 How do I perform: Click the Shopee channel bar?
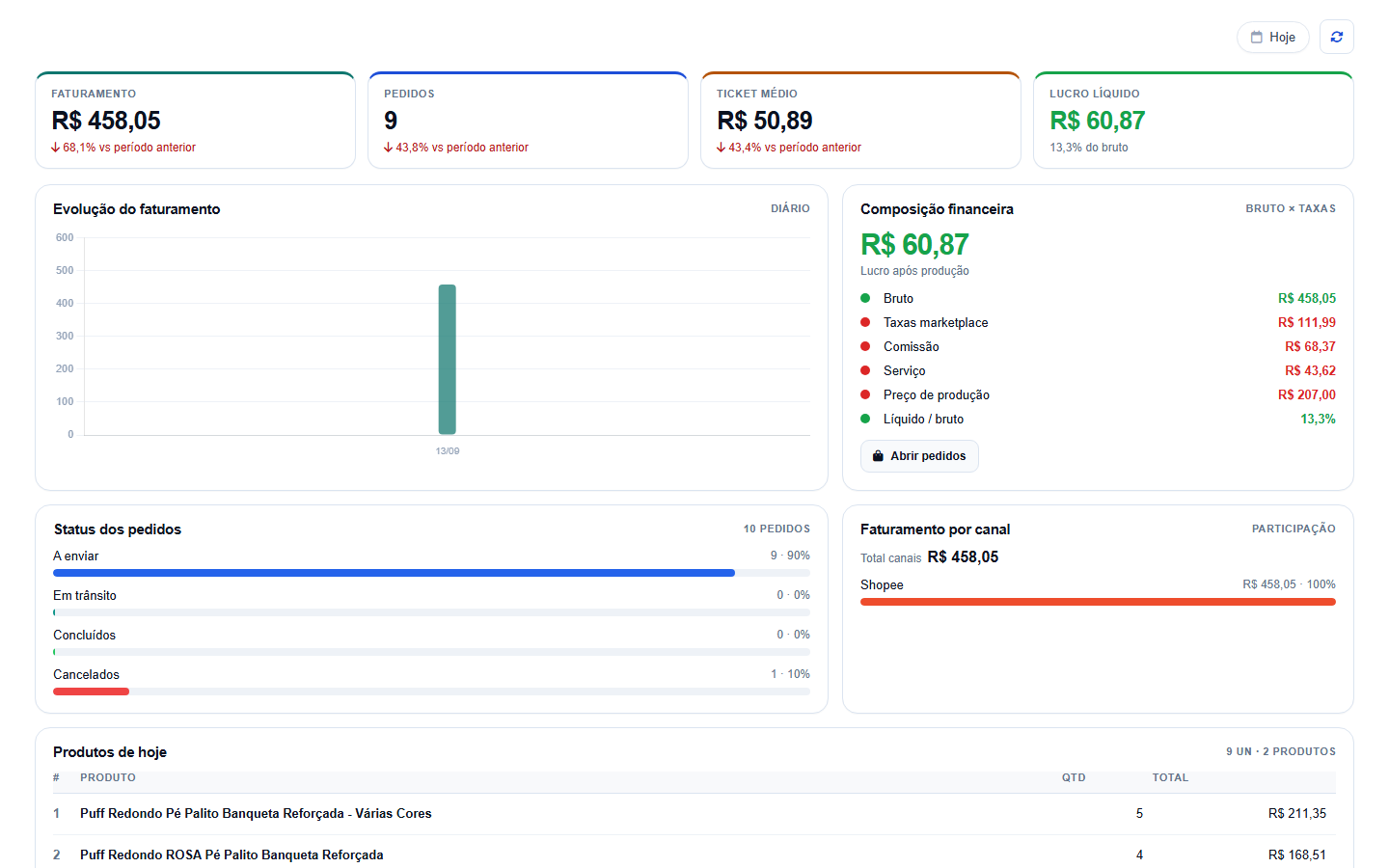(x=1098, y=602)
